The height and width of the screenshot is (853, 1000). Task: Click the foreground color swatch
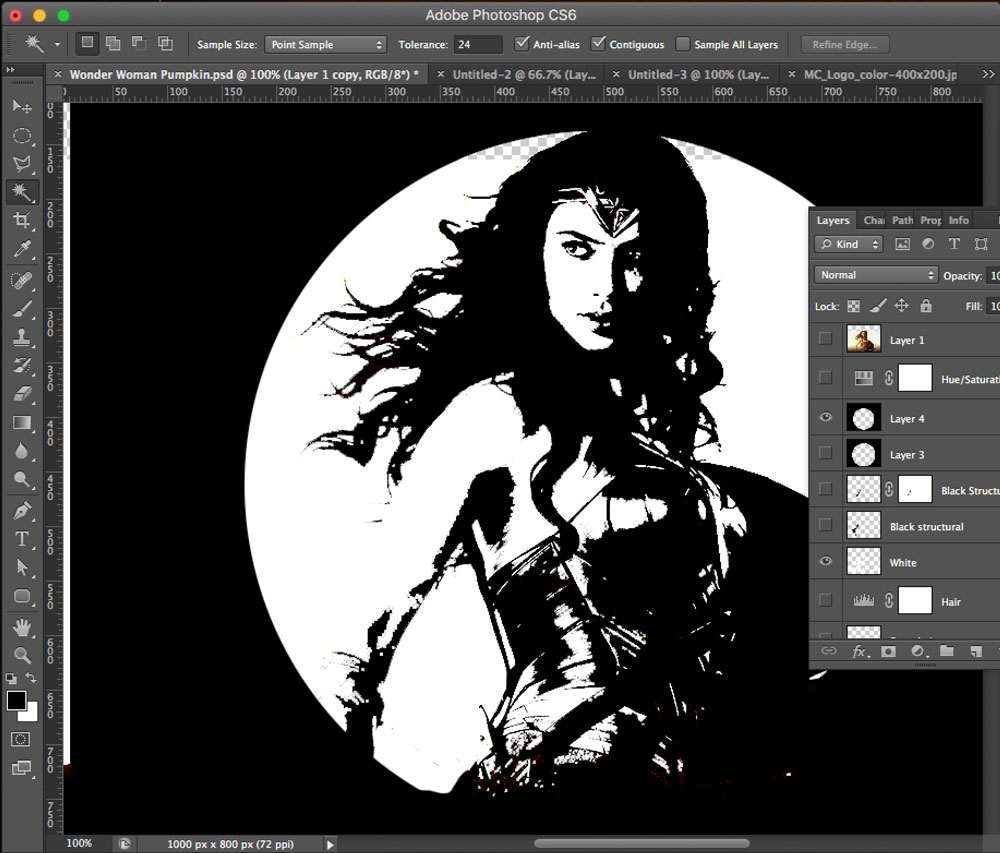click(17, 700)
